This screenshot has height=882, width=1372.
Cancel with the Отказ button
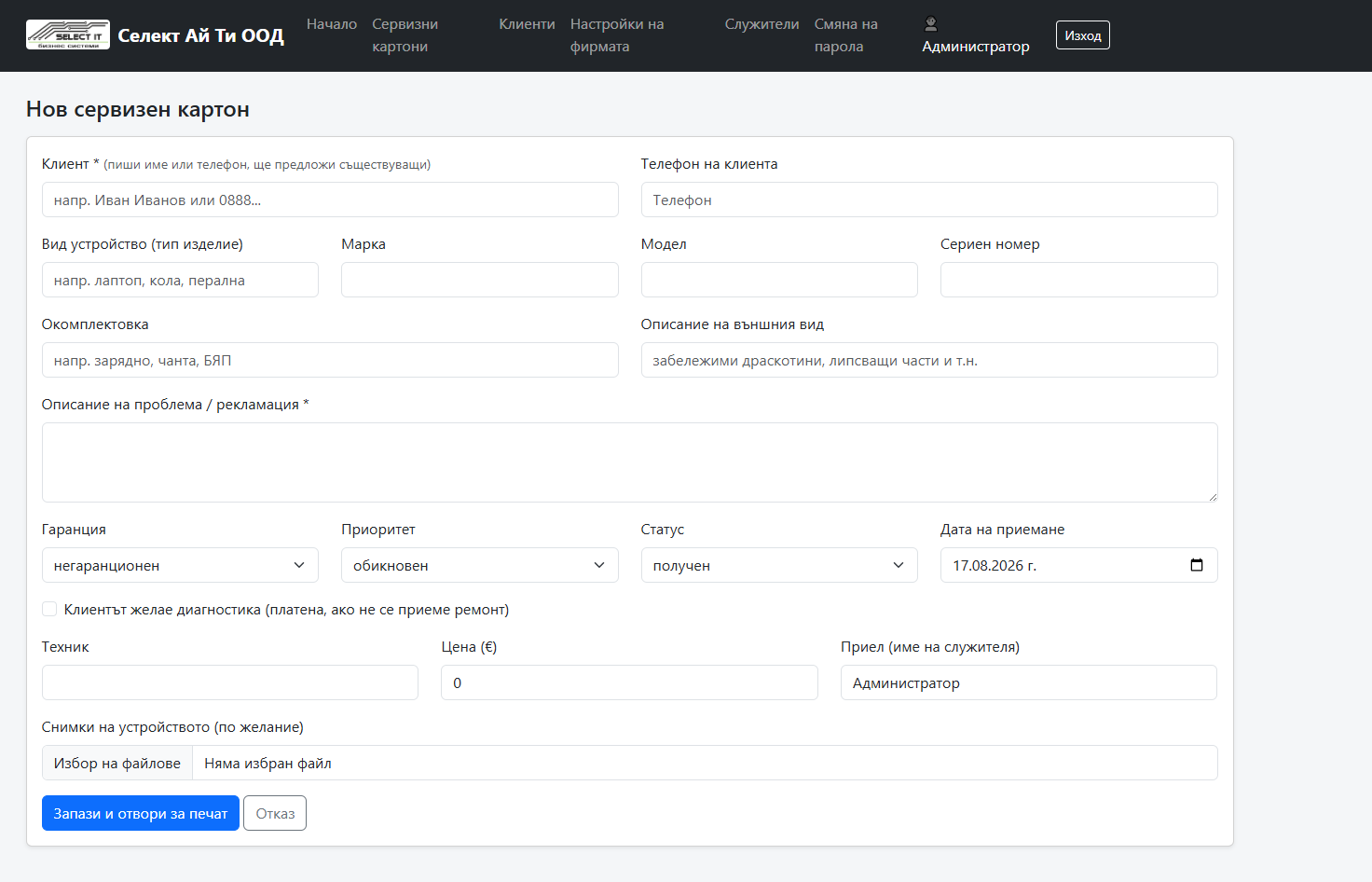[x=275, y=813]
